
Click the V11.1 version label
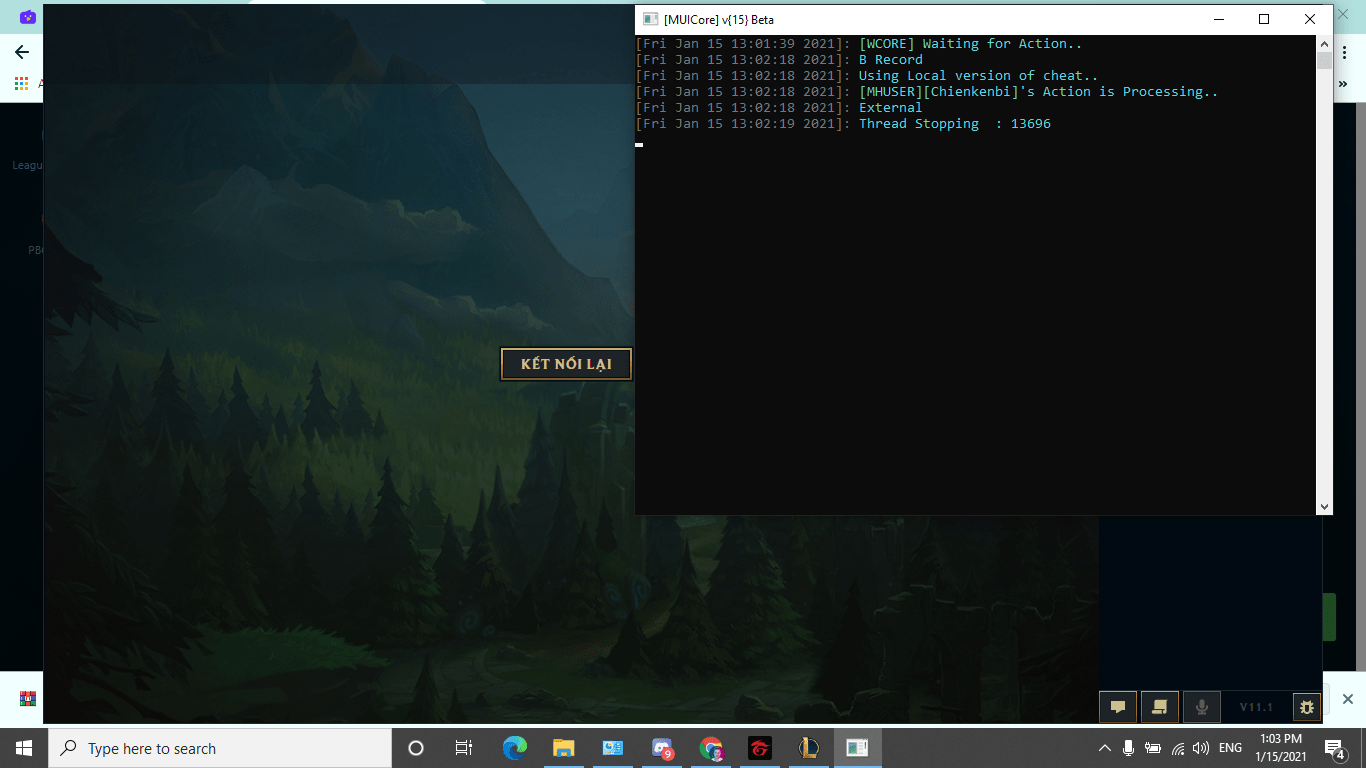click(1256, 707)
